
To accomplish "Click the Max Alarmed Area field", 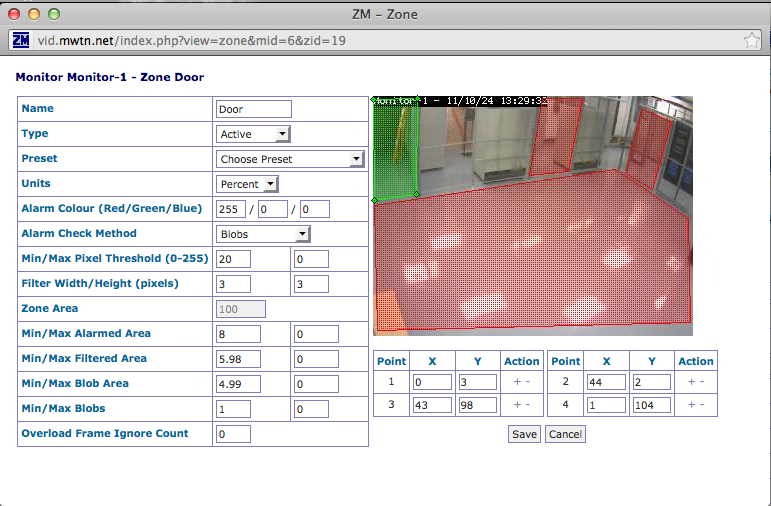I will [x=316, y=334].
